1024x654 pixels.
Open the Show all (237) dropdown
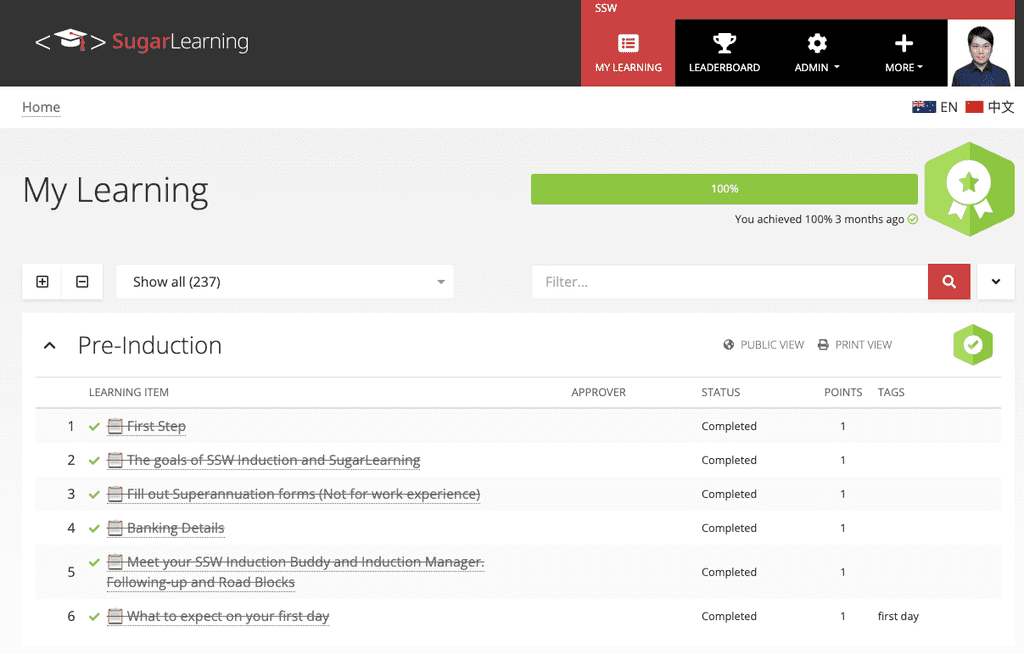[285, 281]
